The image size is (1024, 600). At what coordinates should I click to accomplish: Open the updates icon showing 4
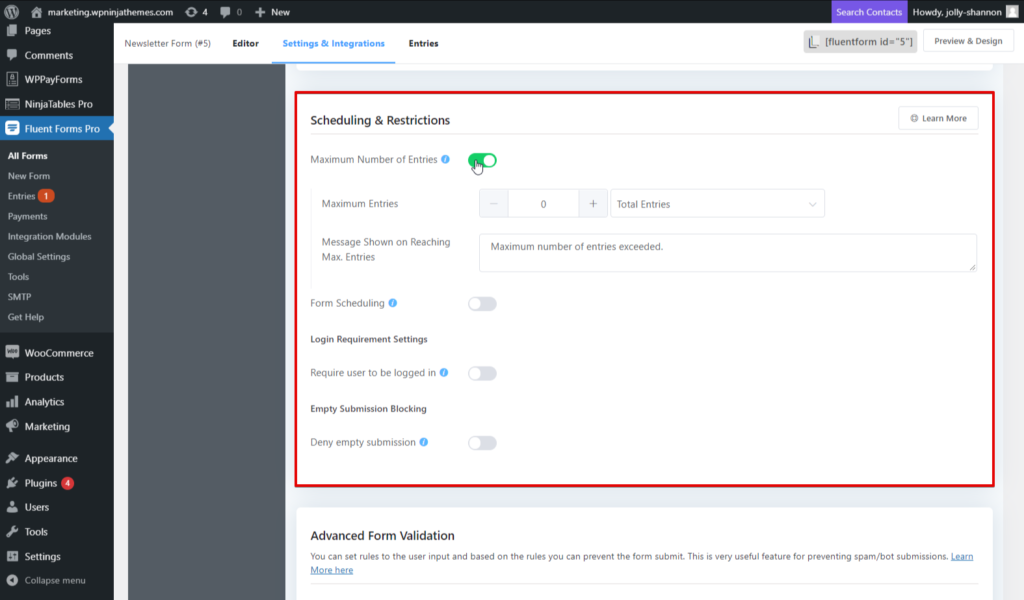pyautogui.click(x=191, y=12)
